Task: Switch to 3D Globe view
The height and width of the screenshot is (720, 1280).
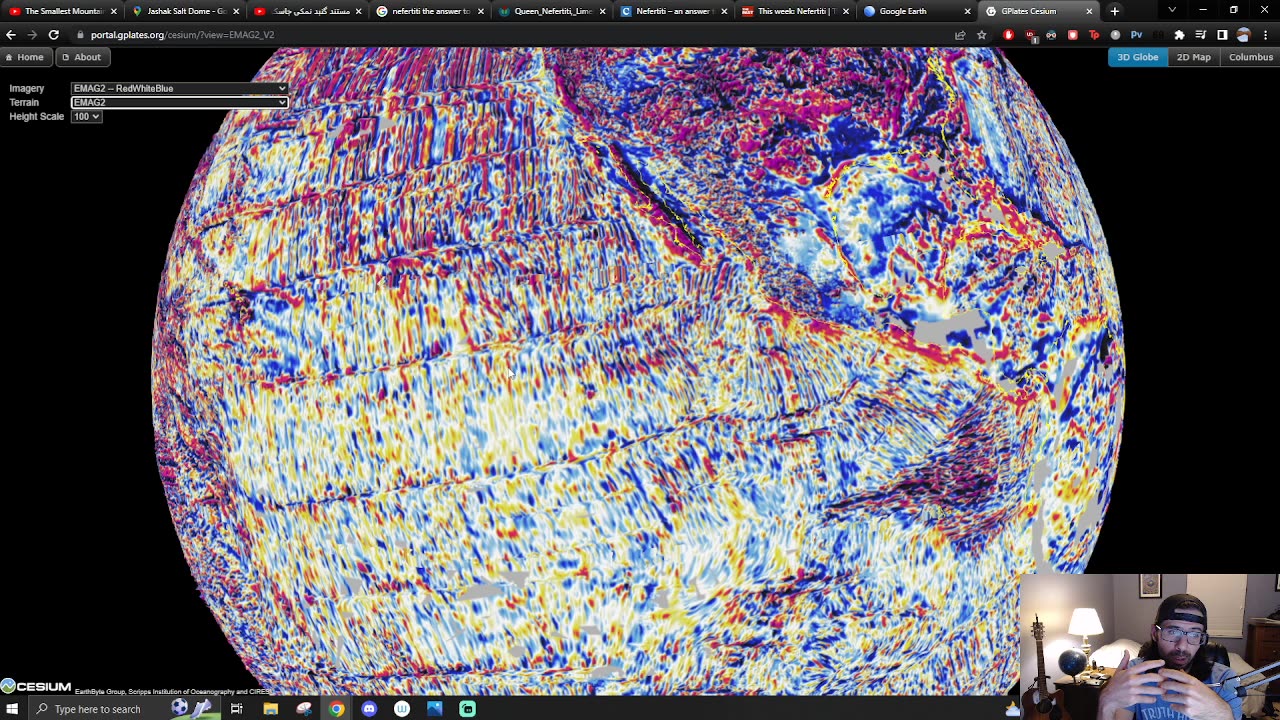Action: [x=1137, y=57]
